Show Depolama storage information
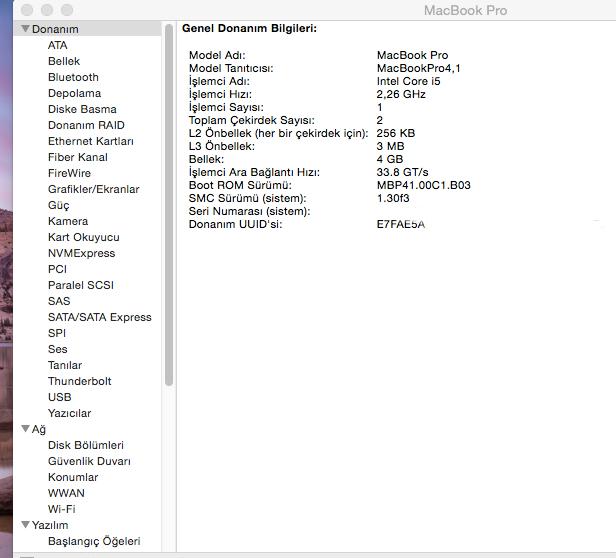 (x=74, y=93)
